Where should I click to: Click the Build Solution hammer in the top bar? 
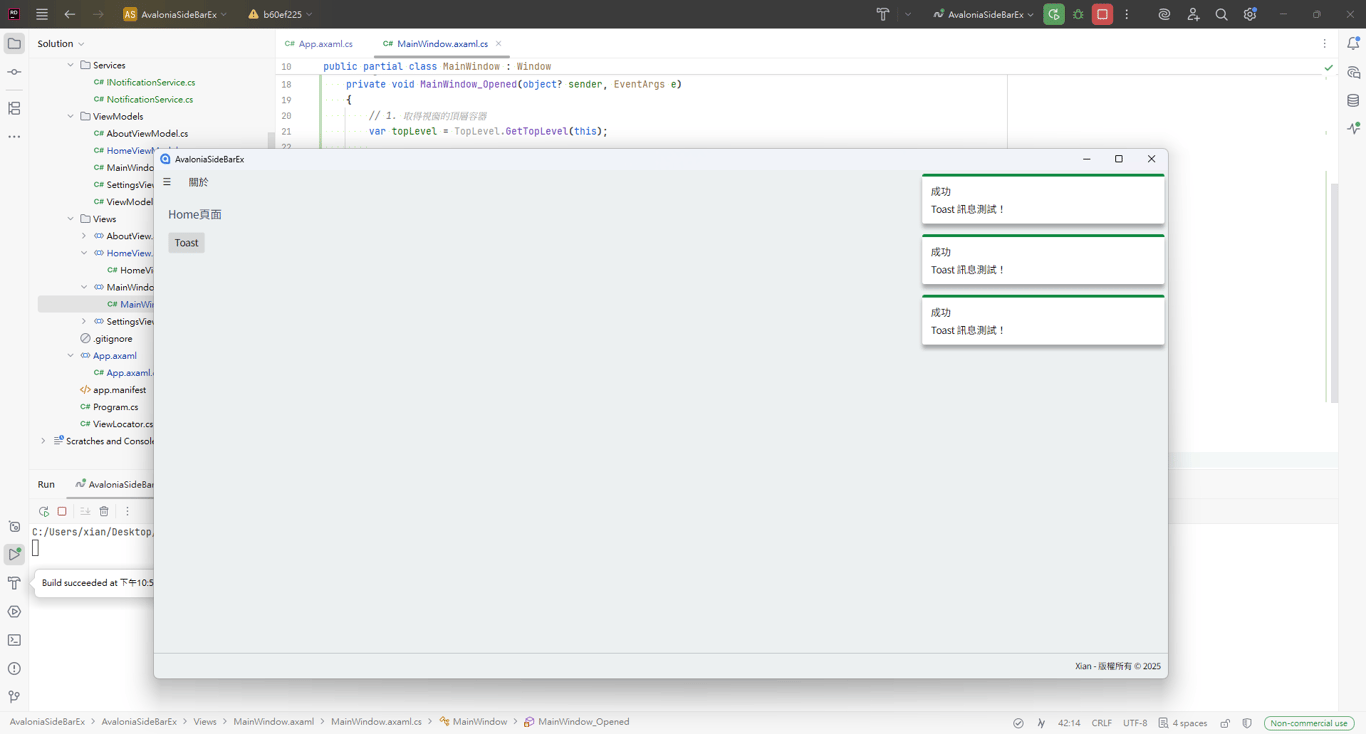coord(883,14)
